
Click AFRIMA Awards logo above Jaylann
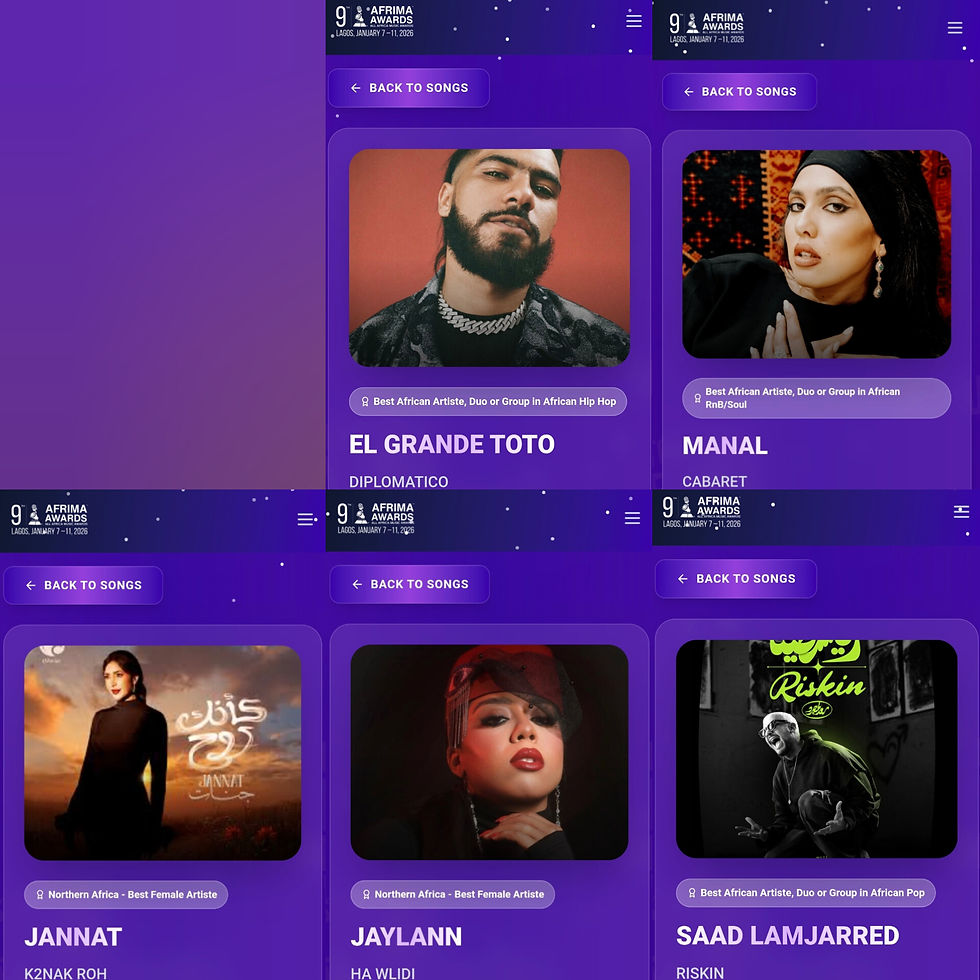pyautogui.click(x=376, y=518)
